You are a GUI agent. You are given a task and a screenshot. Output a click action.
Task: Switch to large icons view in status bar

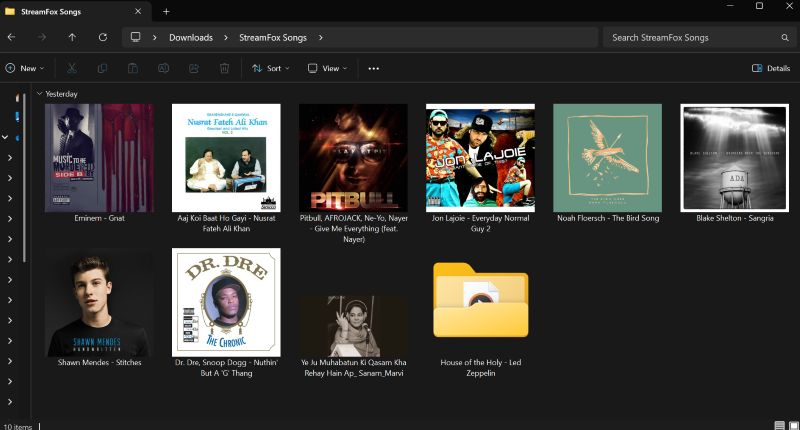792,425
